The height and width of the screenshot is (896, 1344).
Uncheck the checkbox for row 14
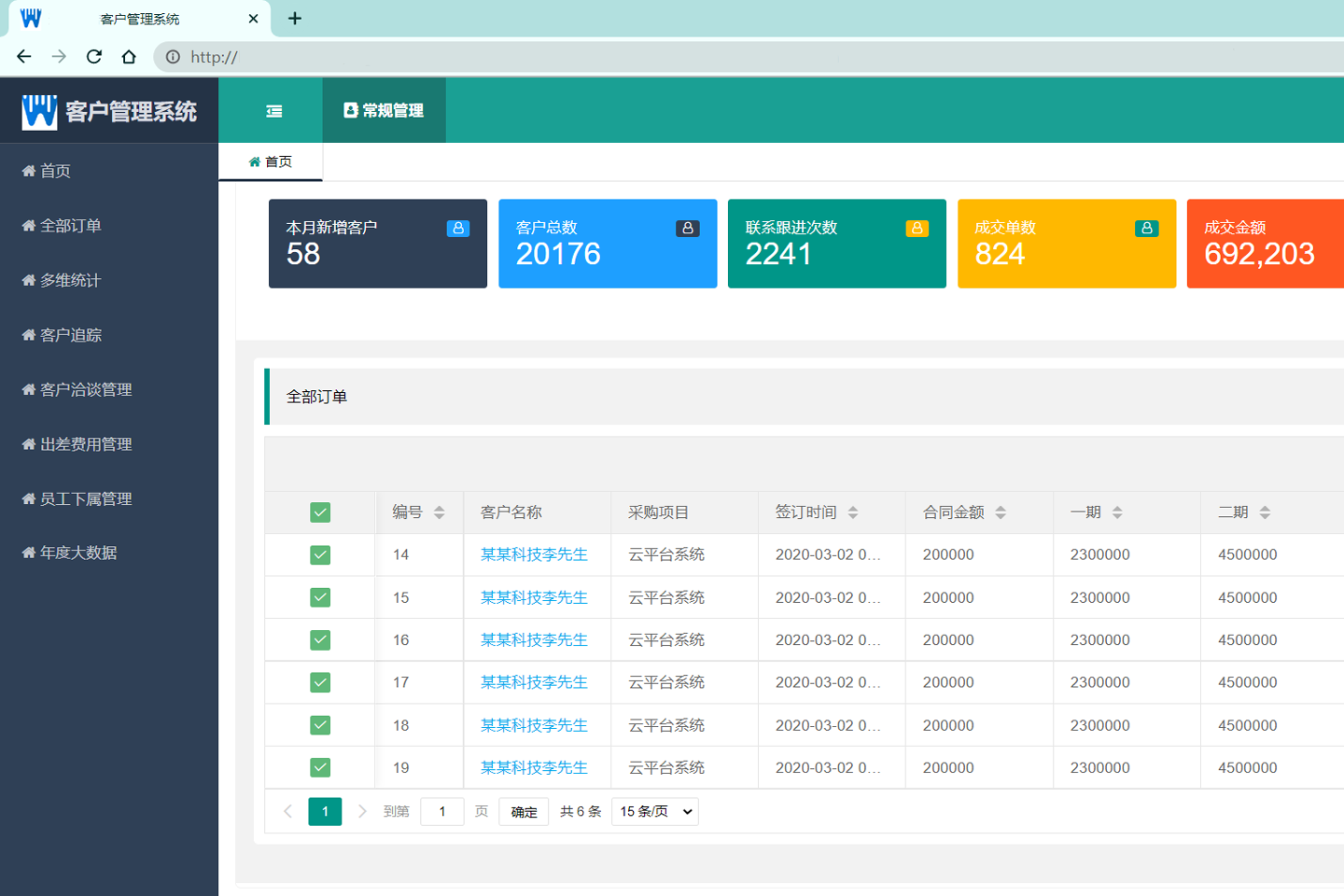point(320,555)
